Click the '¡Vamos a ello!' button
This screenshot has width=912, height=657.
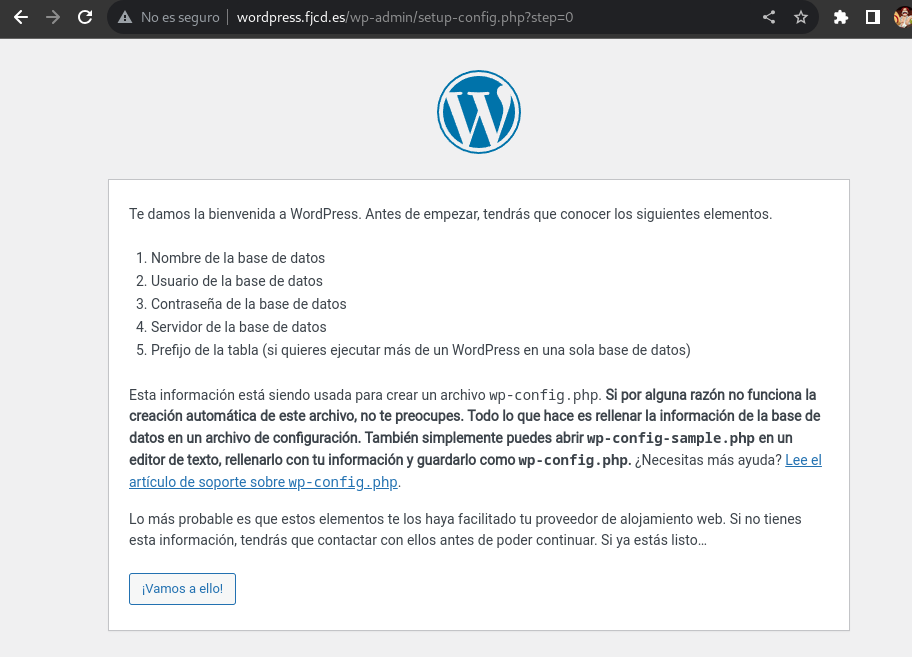pyautogui.click(x=182, y=589)
